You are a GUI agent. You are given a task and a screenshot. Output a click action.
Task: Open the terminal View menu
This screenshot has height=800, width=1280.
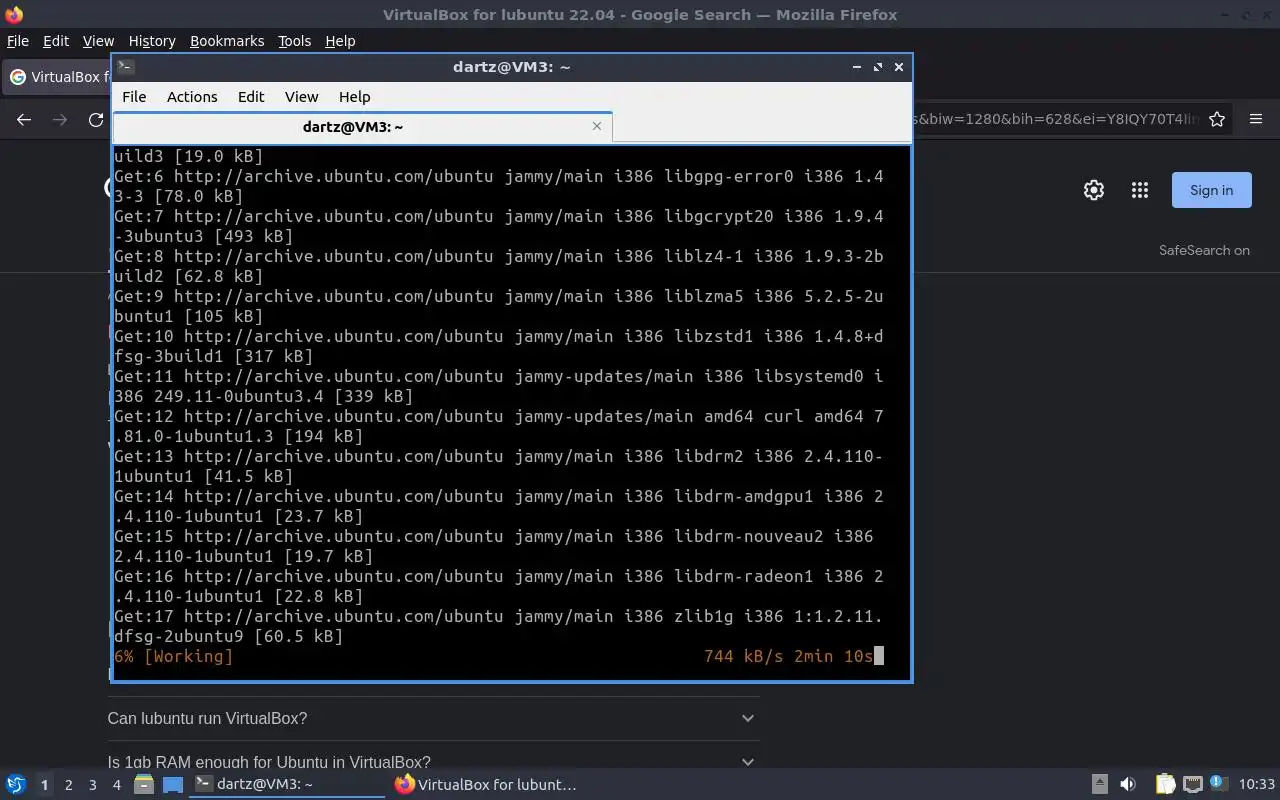point(301,97)
